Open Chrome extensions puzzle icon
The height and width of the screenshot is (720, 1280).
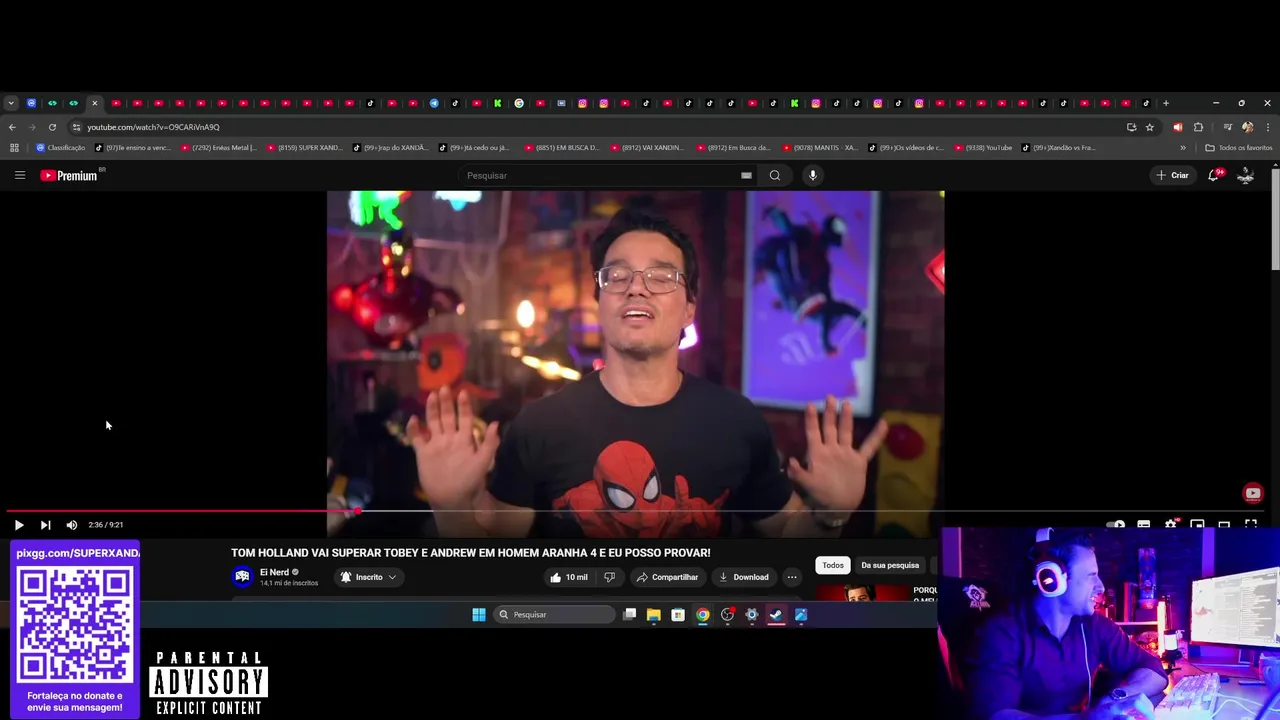(1198, 127)
